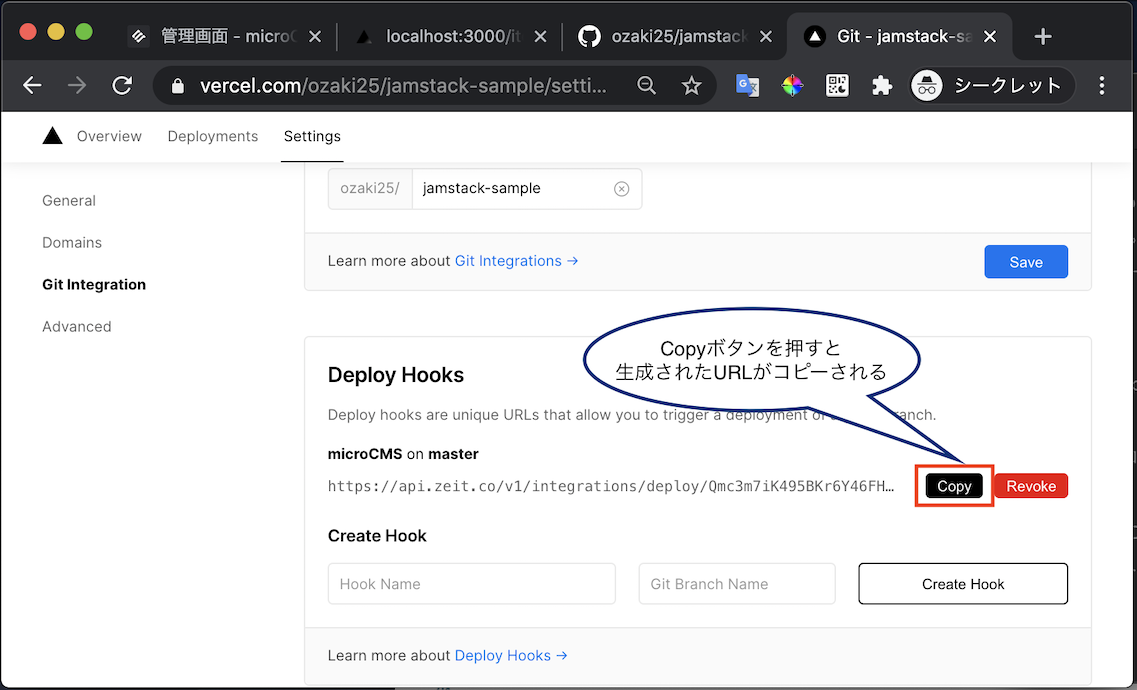Click the address bar URL
This screenshot has width=1137, height=690.
(x=403, y=86)
